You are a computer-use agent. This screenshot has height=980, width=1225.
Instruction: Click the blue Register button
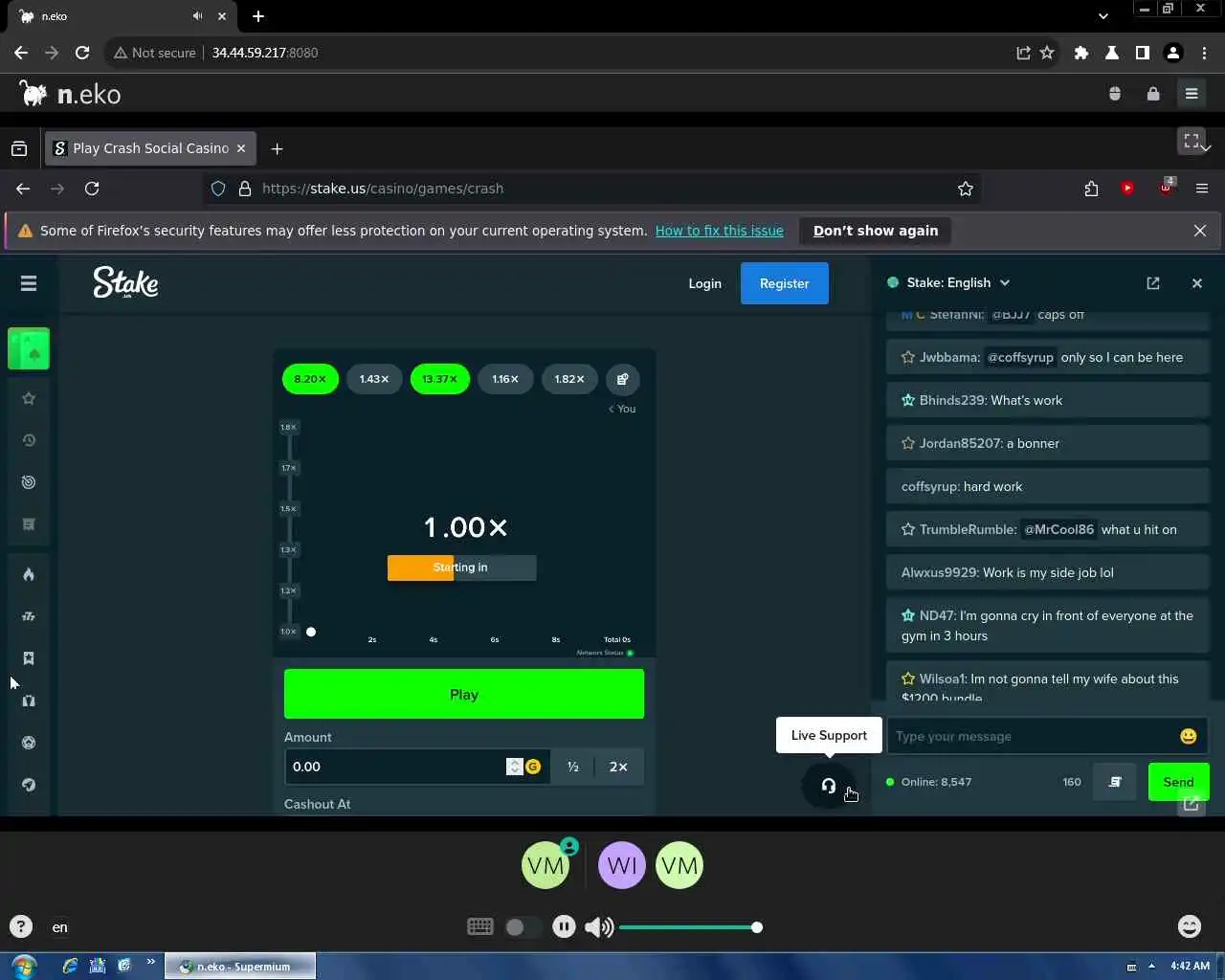pos(785,283)
